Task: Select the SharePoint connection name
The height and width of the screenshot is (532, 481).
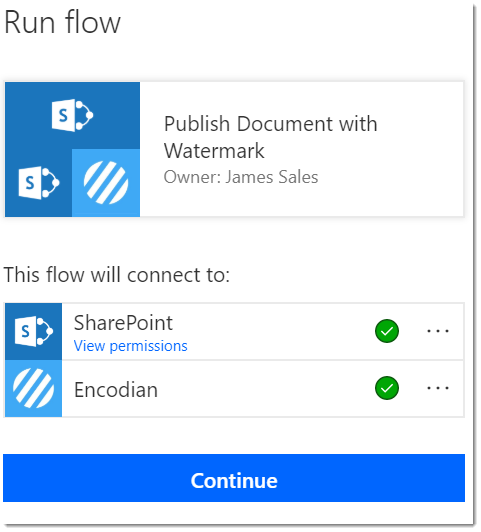Action: [123, 323]
